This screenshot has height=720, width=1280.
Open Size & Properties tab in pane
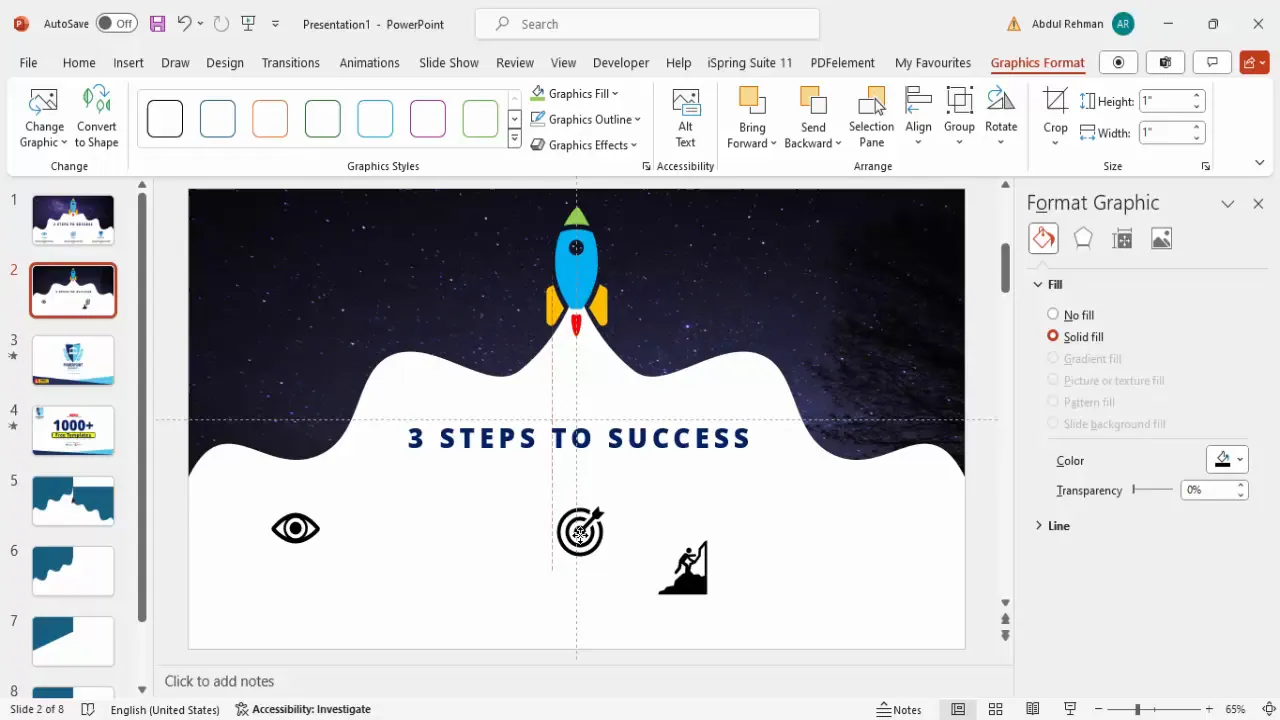[x=1122, y=238]
